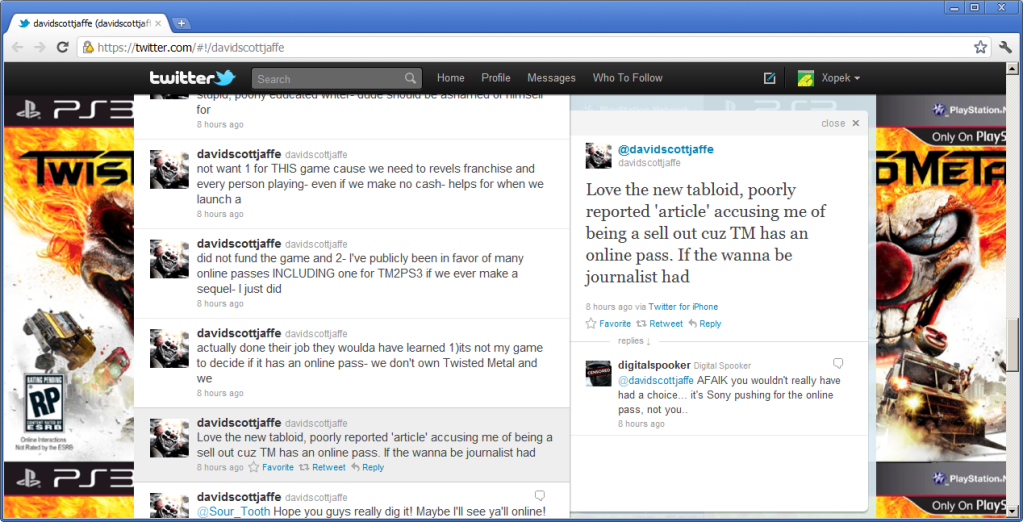Open the Profile nav item

tap(496, 78)
